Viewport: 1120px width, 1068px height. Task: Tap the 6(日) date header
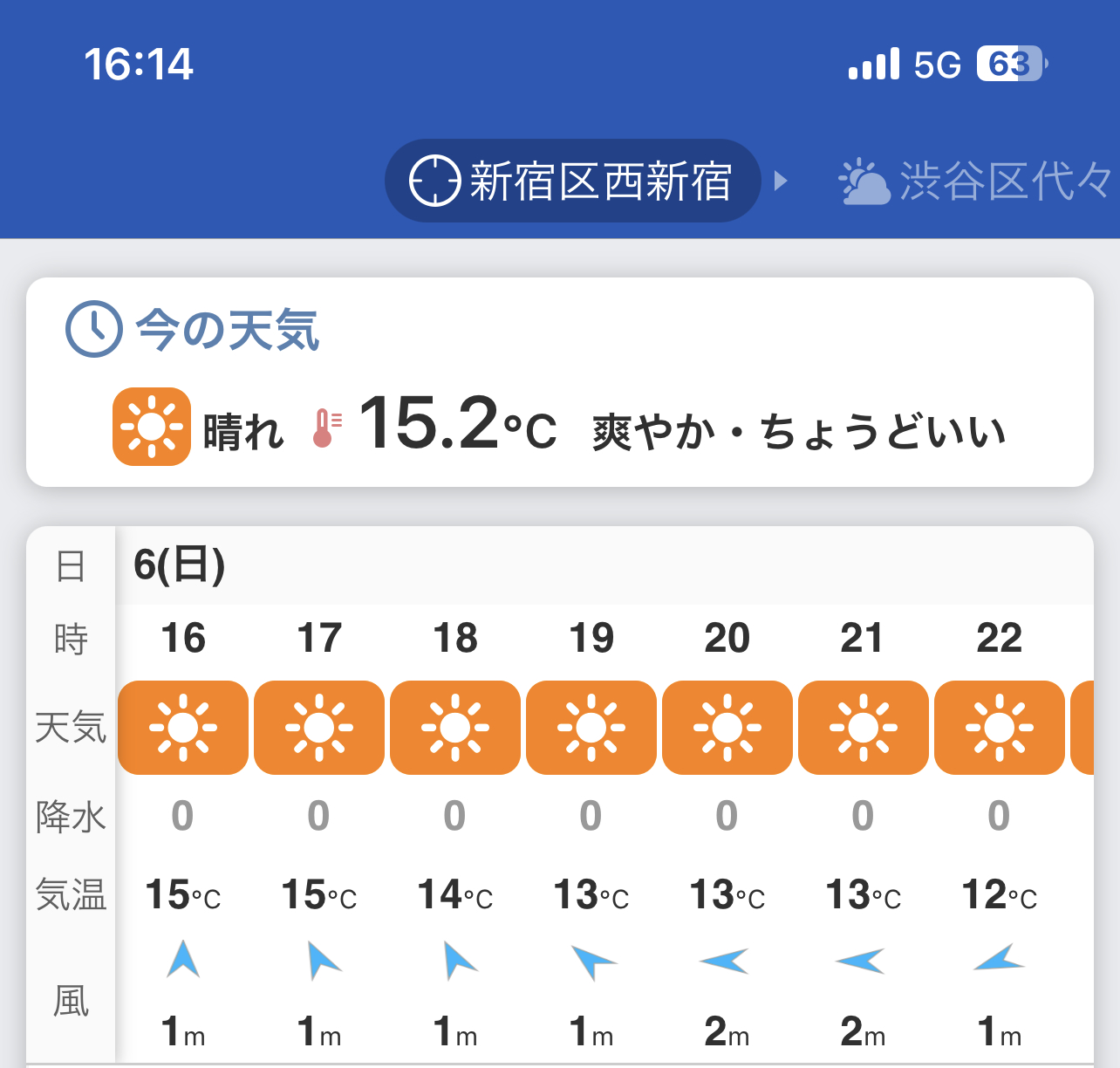180,565
